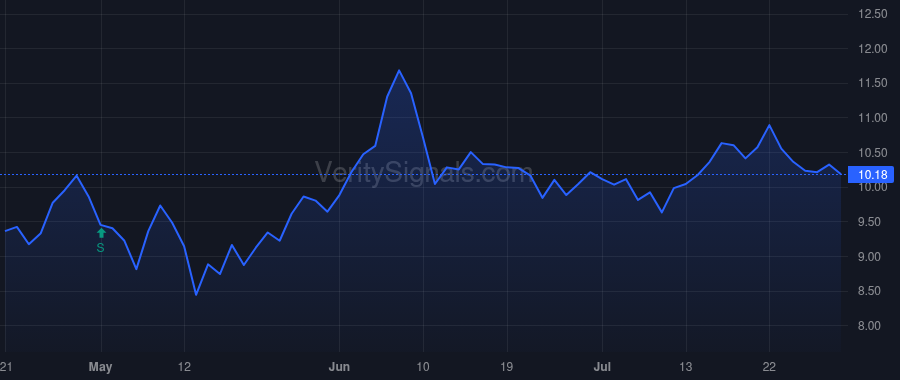Click the VeritySignals.com watermark text
This screenshot has height=380, width=900.
424,171
